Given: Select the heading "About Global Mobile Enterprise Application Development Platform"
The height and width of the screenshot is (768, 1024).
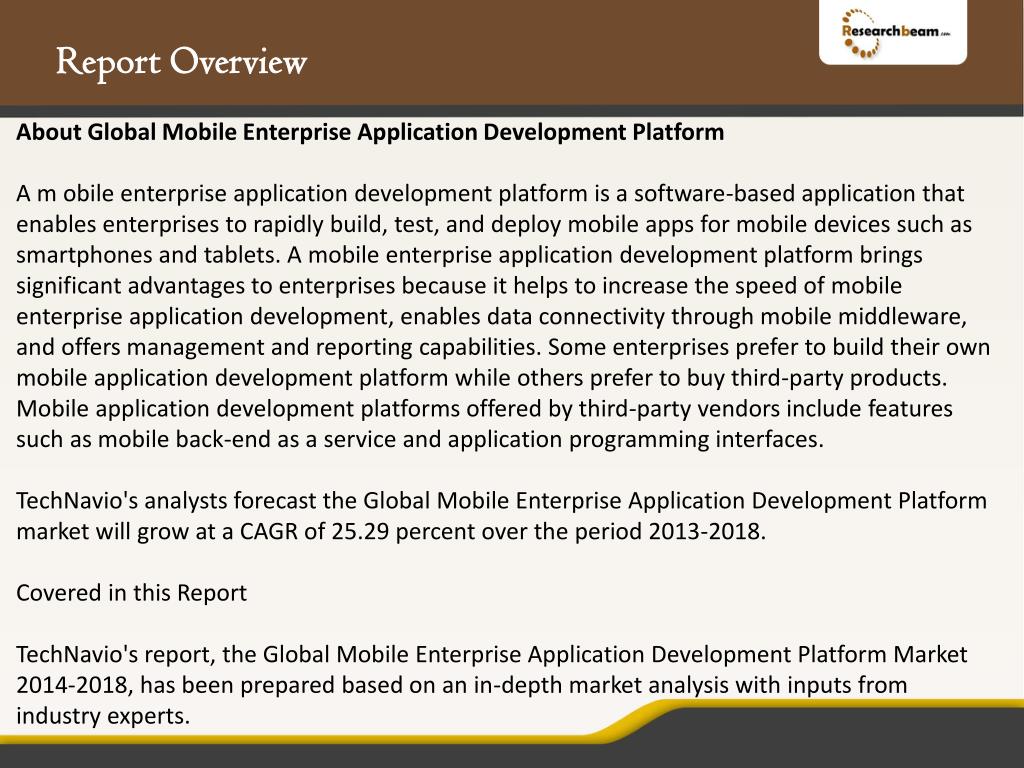Looking at the screenshot, I should (x=370, y=132).
